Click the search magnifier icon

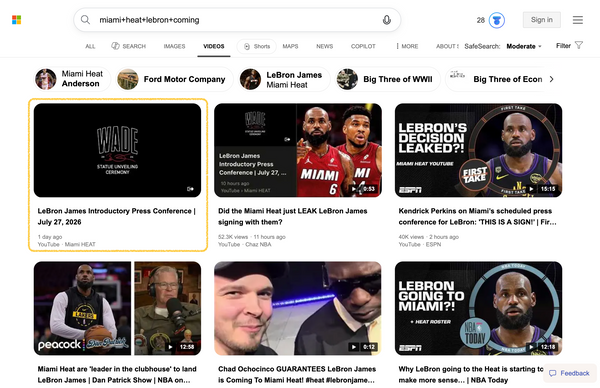tap(85, 20)
